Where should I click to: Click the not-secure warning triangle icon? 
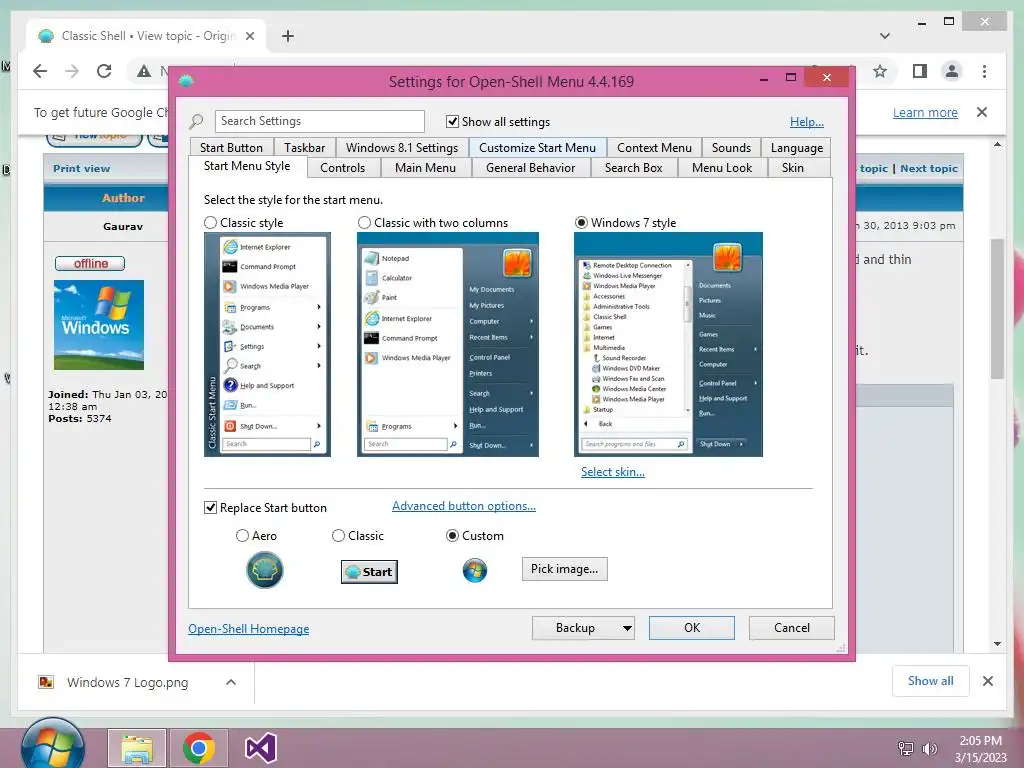144,71
